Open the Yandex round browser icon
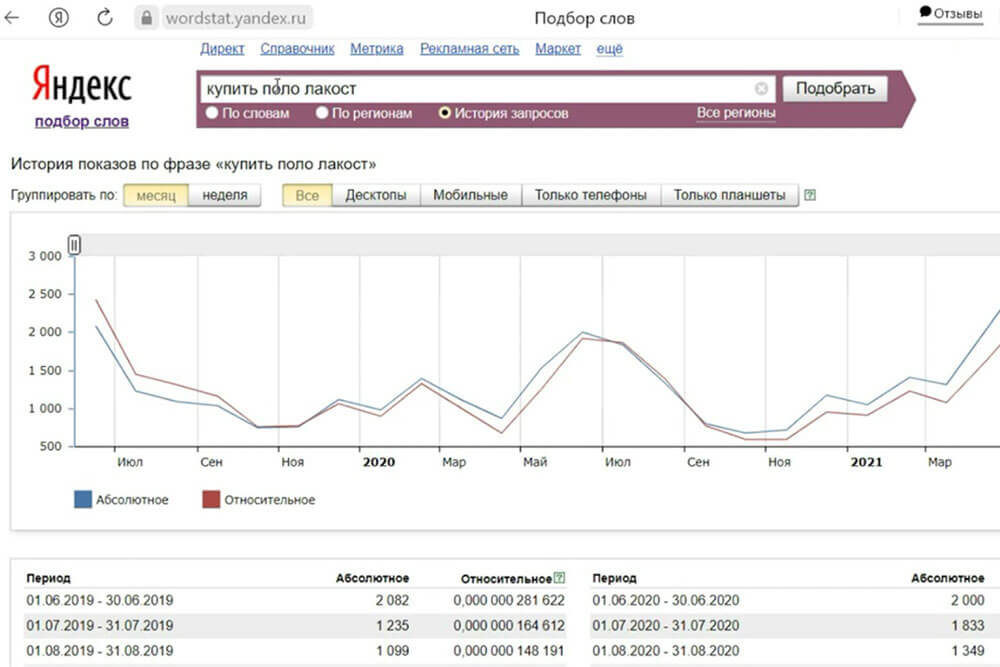Viewport: 1000px width, 667px height. (59, 17)
